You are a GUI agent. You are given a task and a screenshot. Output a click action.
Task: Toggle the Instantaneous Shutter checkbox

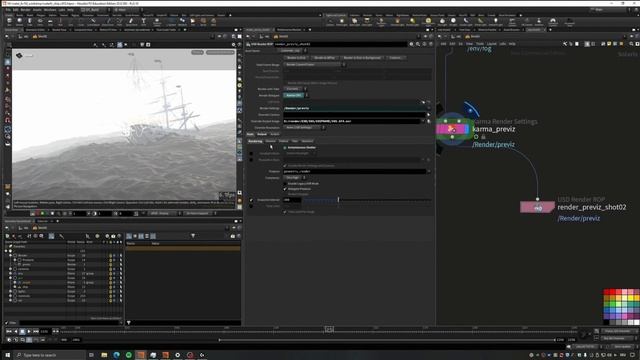[285, 148]
